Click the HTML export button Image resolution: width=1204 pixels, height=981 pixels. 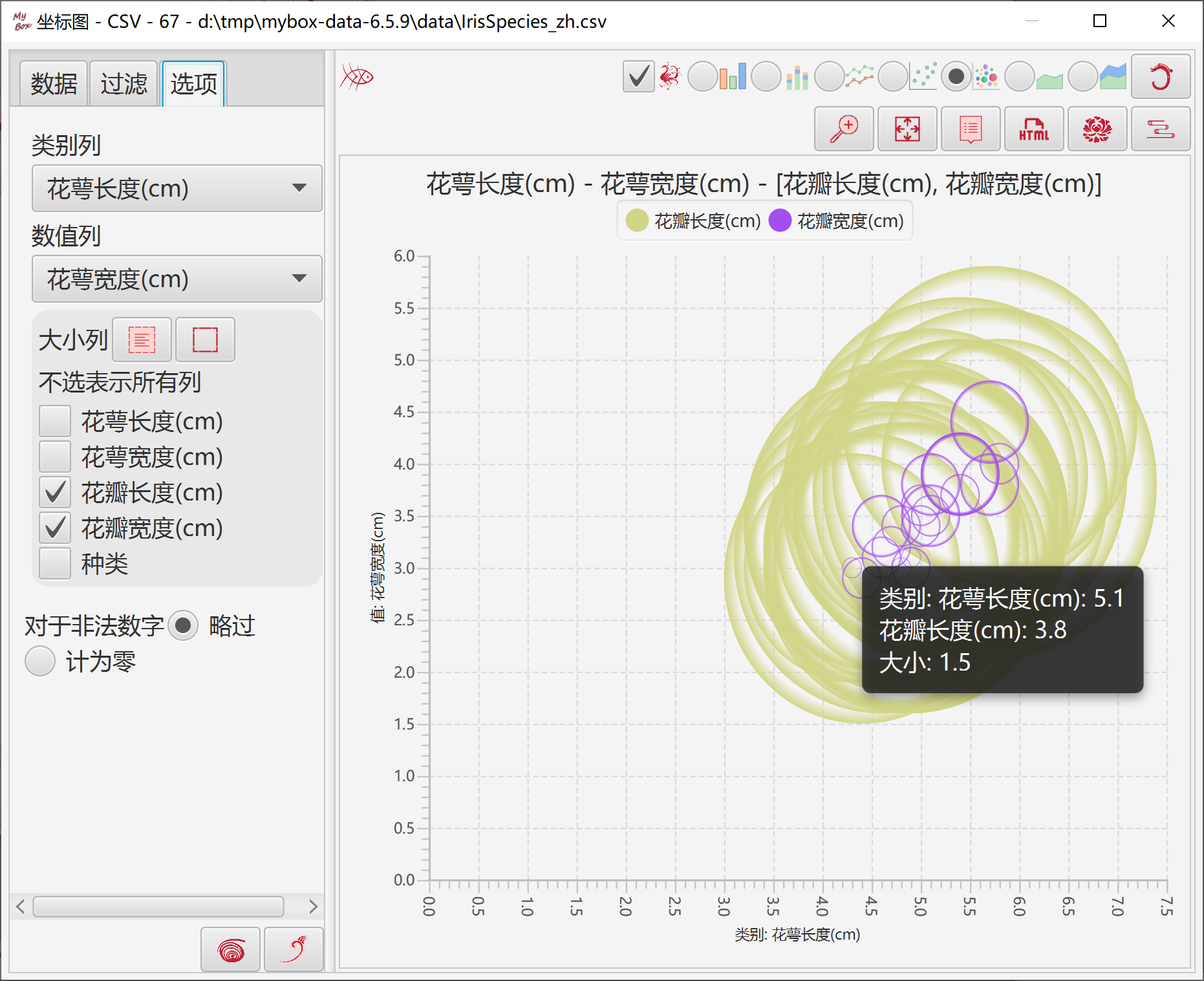click(1034, 129)
